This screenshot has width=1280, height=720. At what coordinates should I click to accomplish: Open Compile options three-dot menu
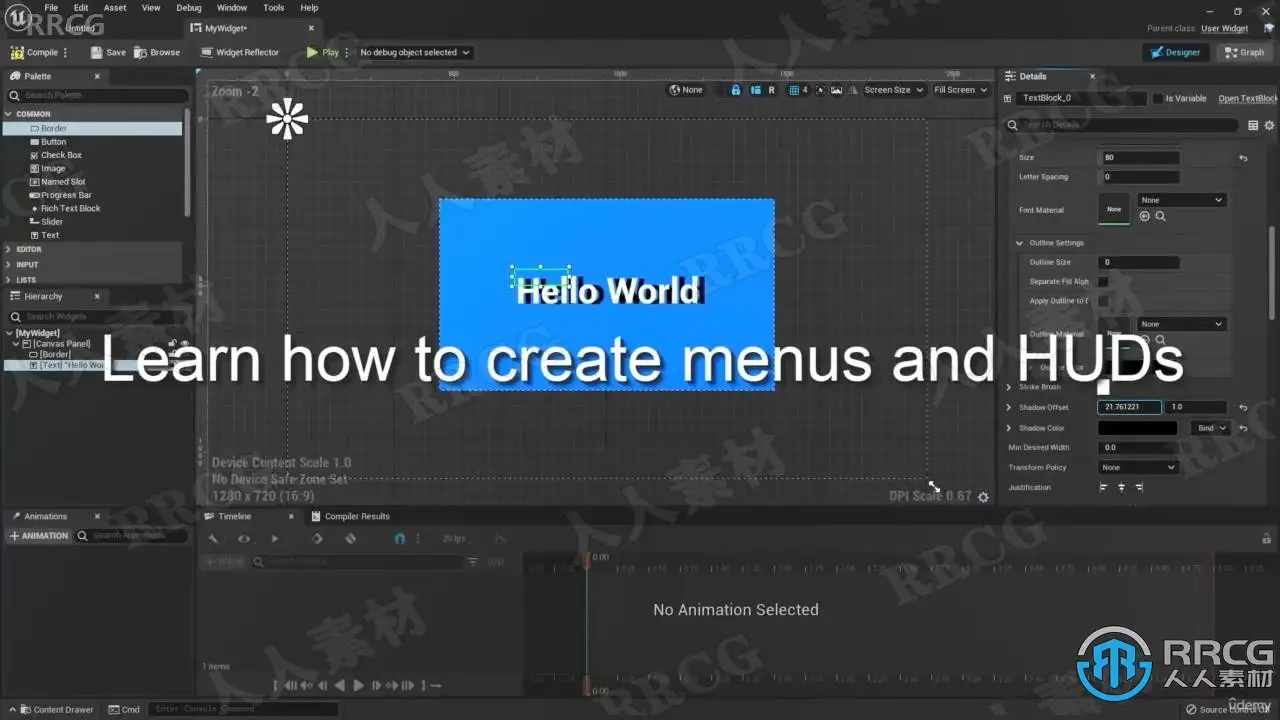(66, 52)
